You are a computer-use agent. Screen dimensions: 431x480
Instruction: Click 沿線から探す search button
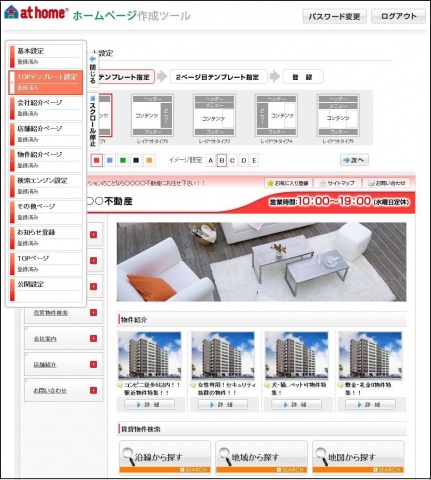point(165,457)
